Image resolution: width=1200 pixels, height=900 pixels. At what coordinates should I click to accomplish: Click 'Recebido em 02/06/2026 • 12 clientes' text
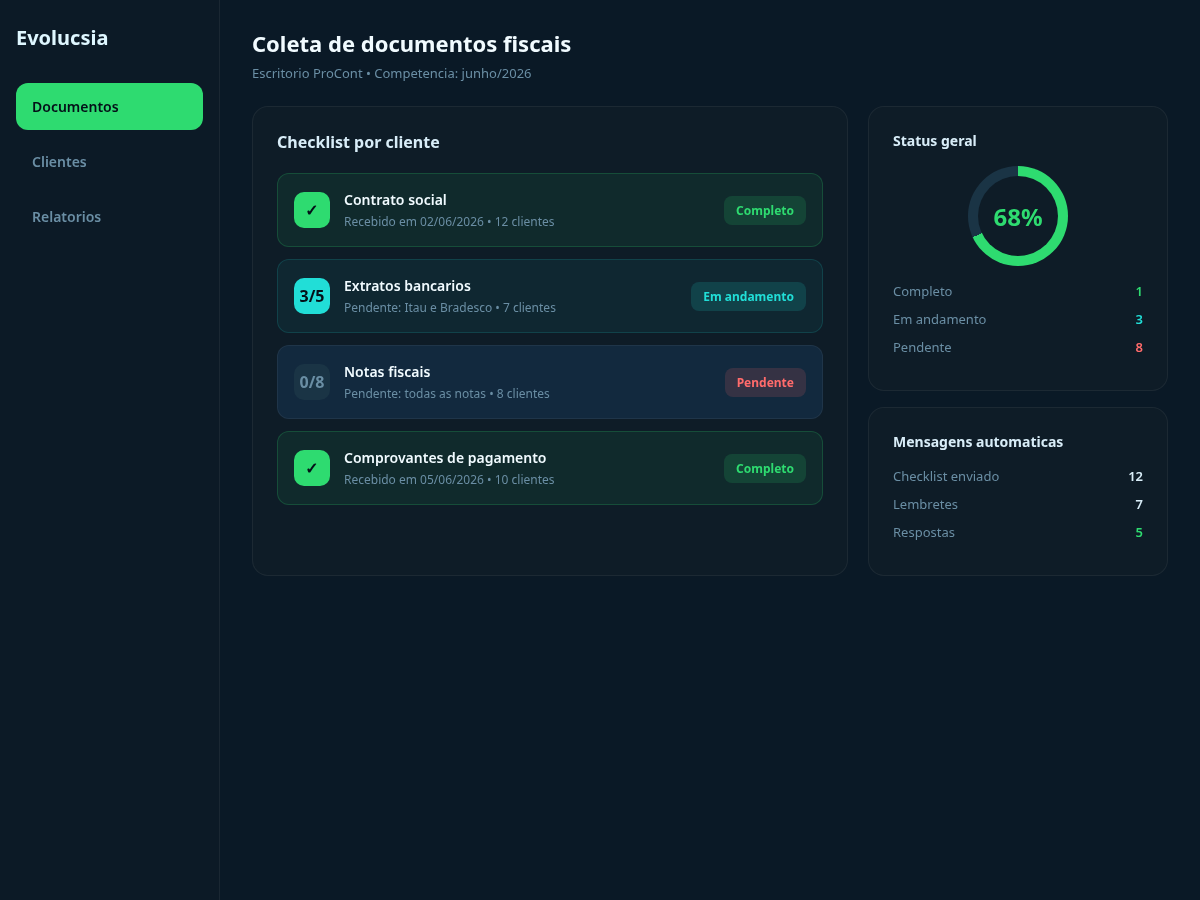(x=449, y=222)
